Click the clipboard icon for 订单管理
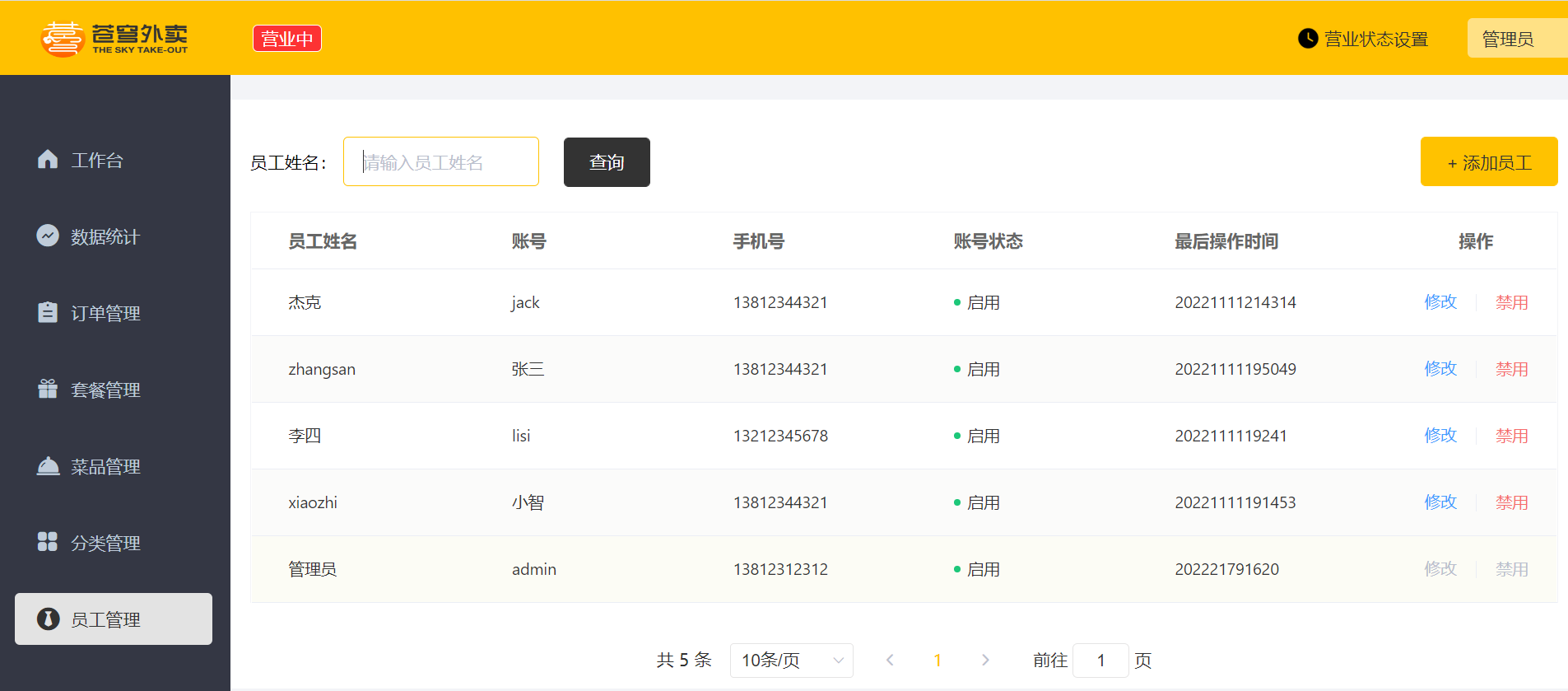1568x691 pixels. (x=48, y=312)
